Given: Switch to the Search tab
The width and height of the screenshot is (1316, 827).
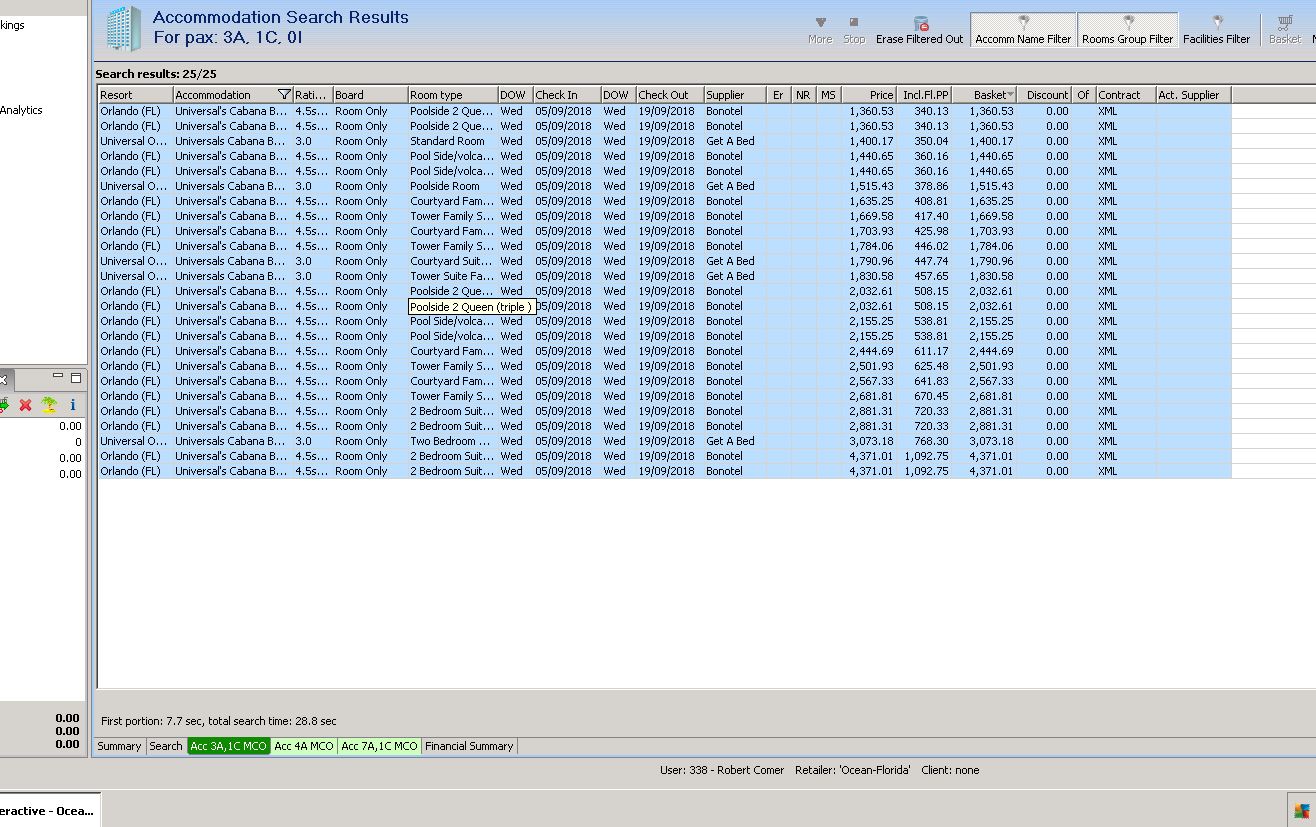Looking at the screenshot, I should [x=166, y=746].
